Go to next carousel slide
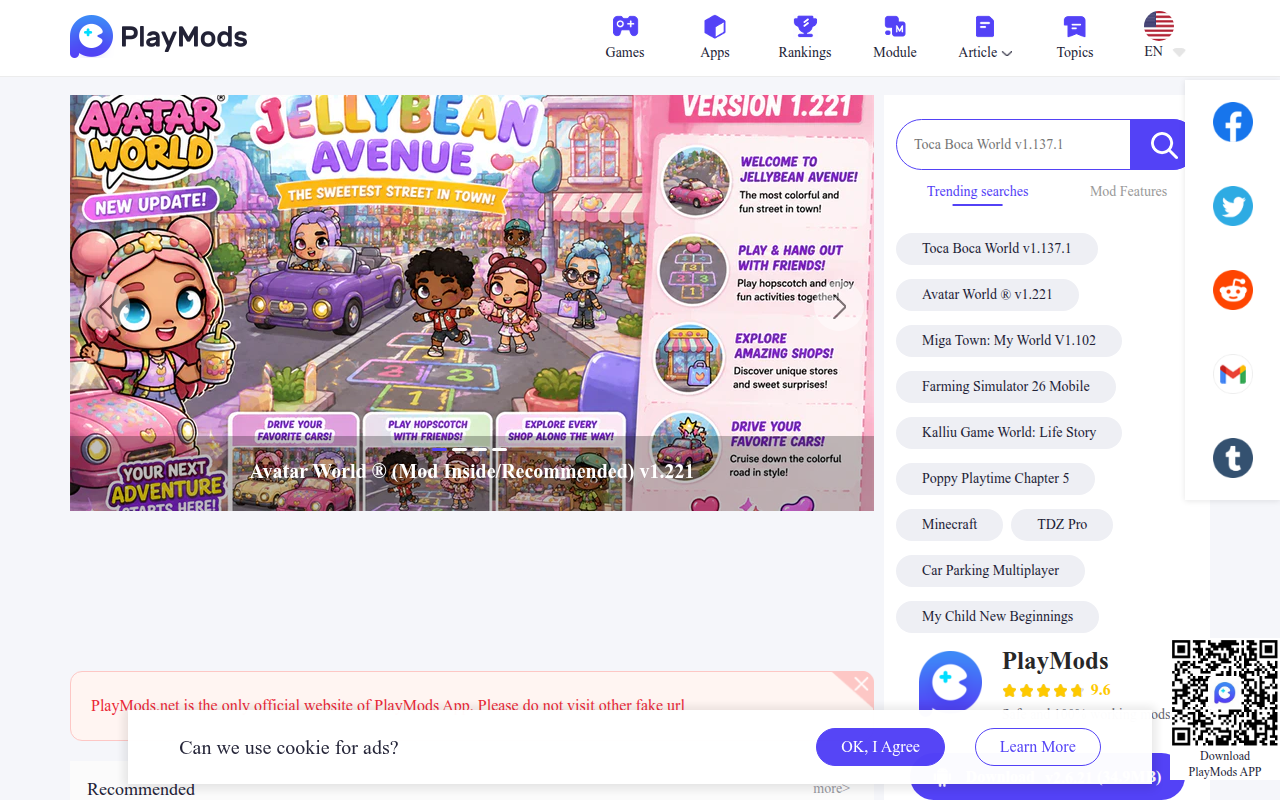 click(839, 307)
